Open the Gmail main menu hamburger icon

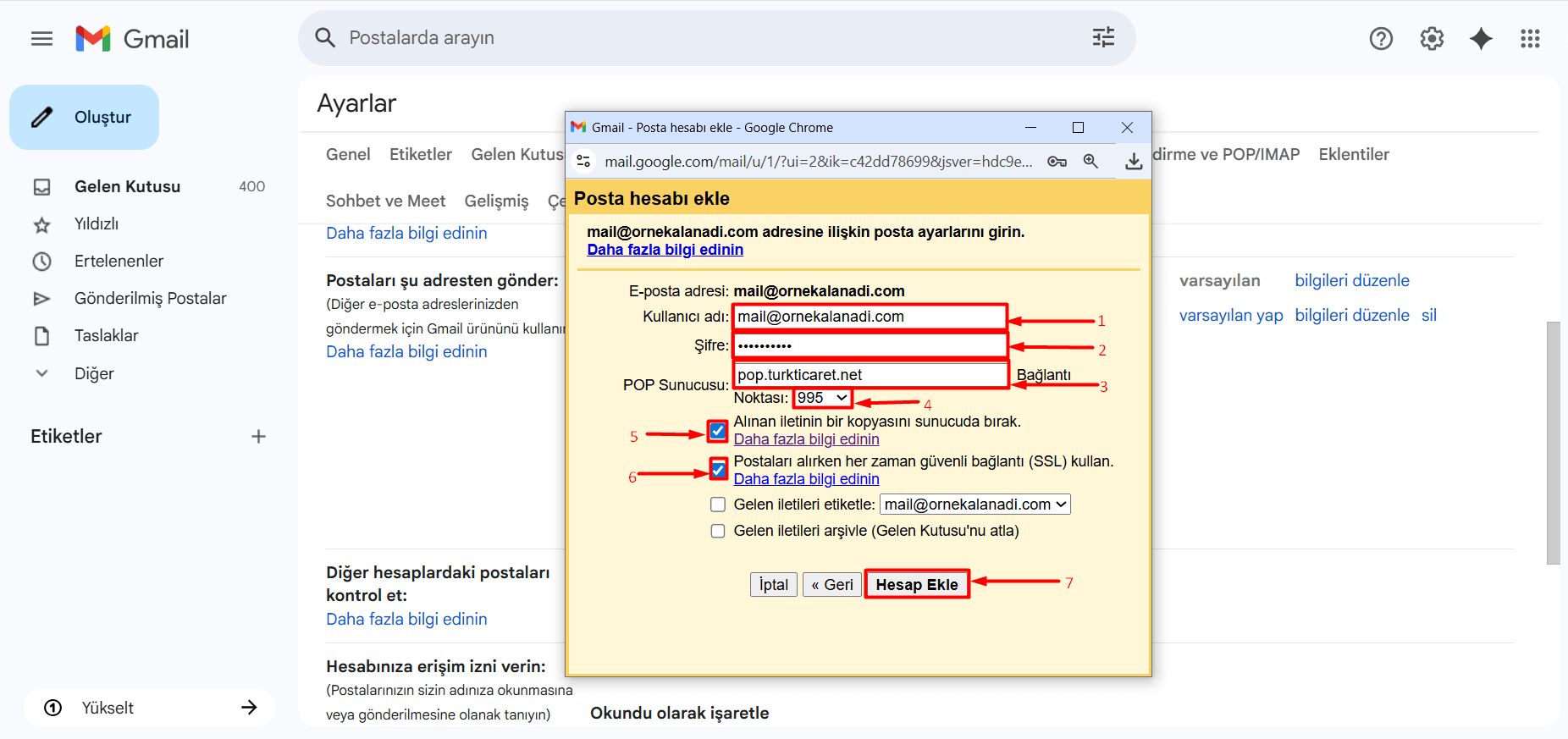(x=41, y=39)
